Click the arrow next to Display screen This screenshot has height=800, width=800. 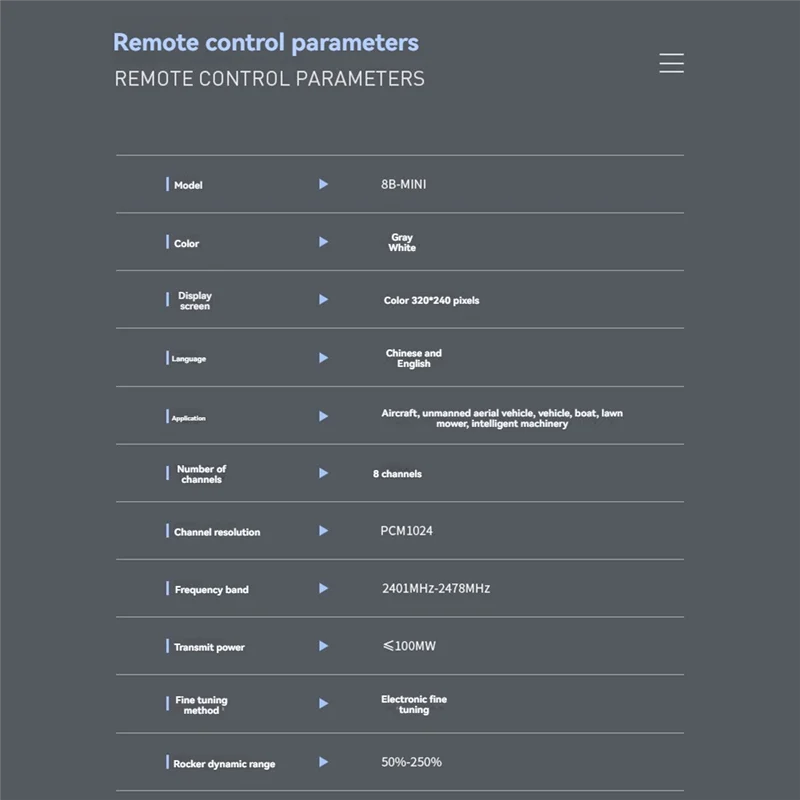pos(323,299)
